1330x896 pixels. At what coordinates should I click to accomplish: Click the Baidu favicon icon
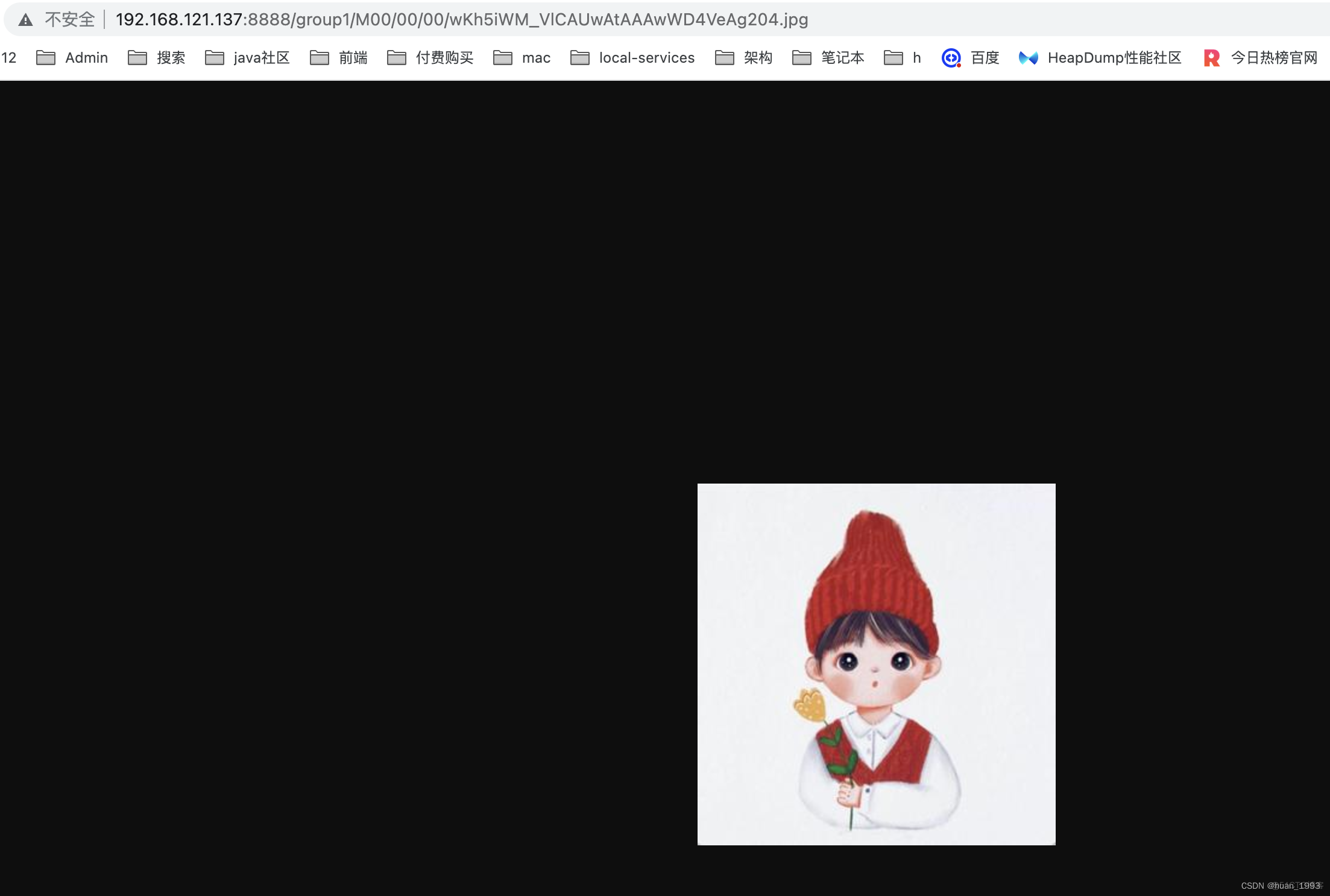pos(951,58)
